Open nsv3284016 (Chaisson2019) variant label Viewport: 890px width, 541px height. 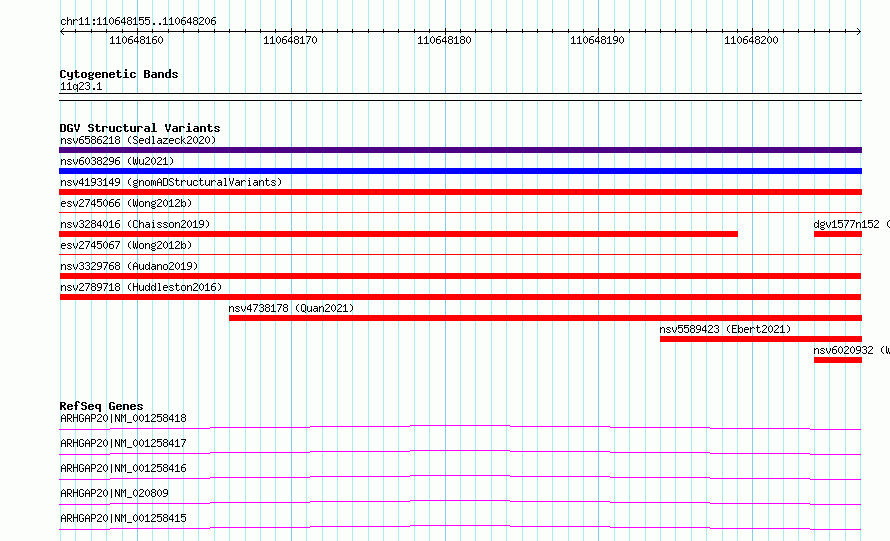click(x=135, y=224)
